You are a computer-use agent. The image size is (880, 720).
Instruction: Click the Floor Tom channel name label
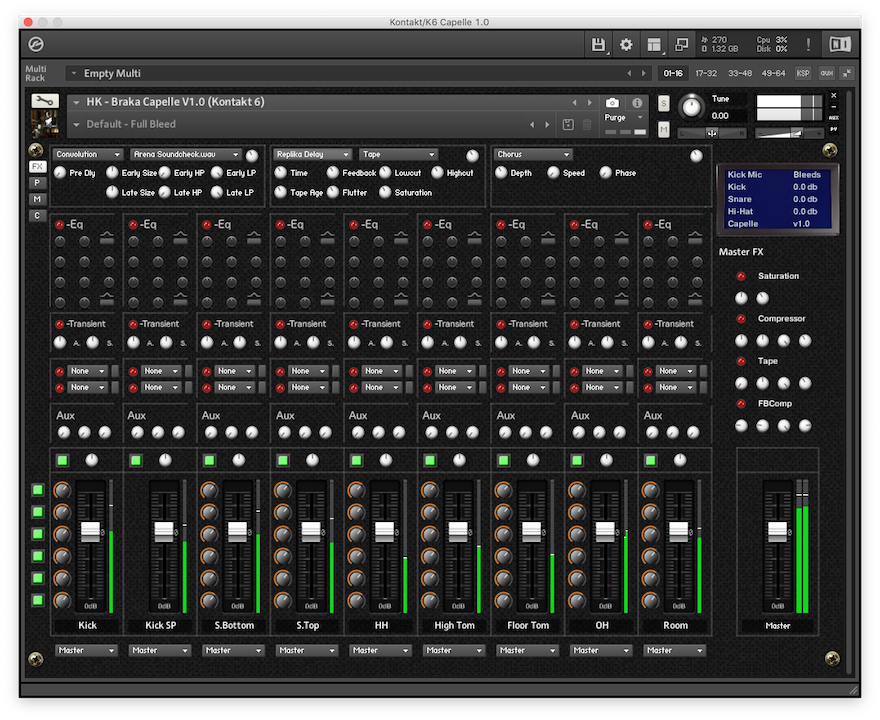528,625
